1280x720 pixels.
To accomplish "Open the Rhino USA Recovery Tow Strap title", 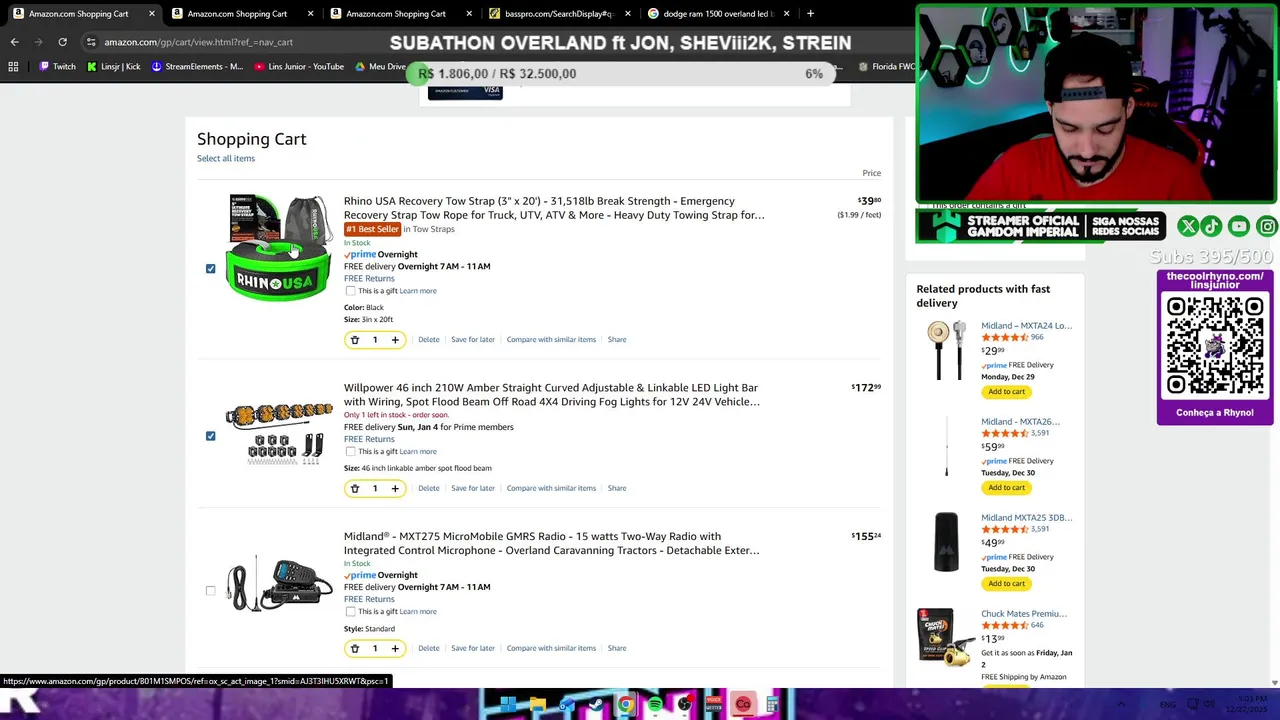I will point(554,208).
